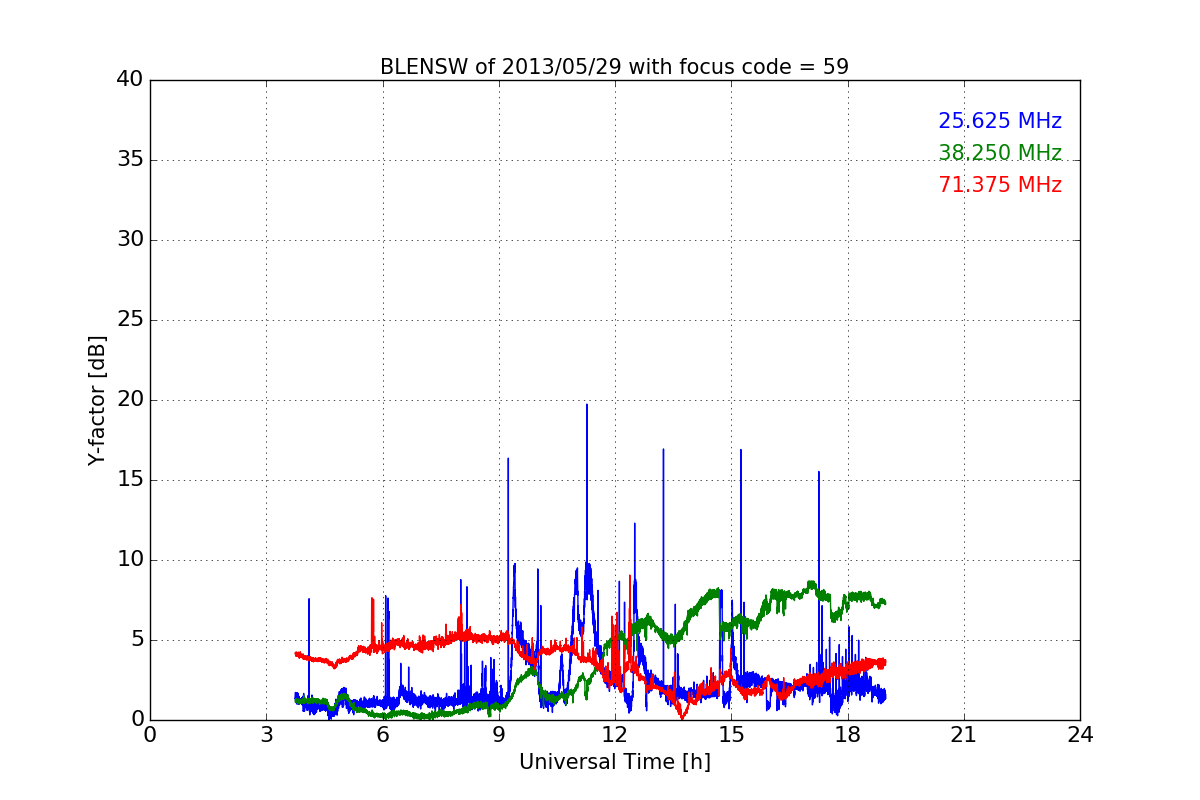Click x-axis tick label '6'
The height and width of the screenshot is (800, 1200).
click(x=382, y=735)
